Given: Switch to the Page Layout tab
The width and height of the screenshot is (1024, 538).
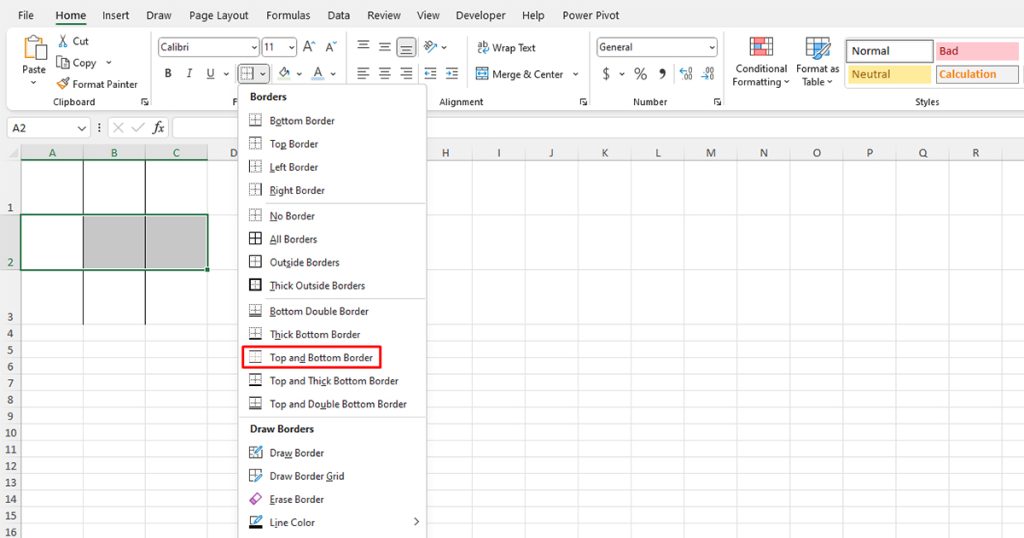Looking at the screenshot, I should pyautogui.click(x=218, y=16).
